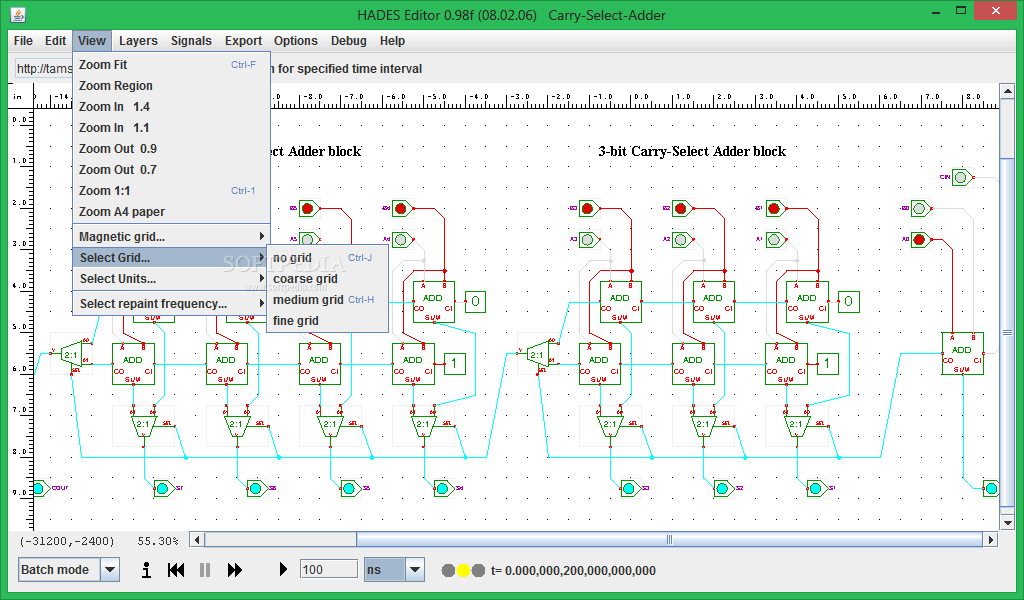Expand Select repaint frequency submenu
The image size is (1024, 600).
click(171, 304)
